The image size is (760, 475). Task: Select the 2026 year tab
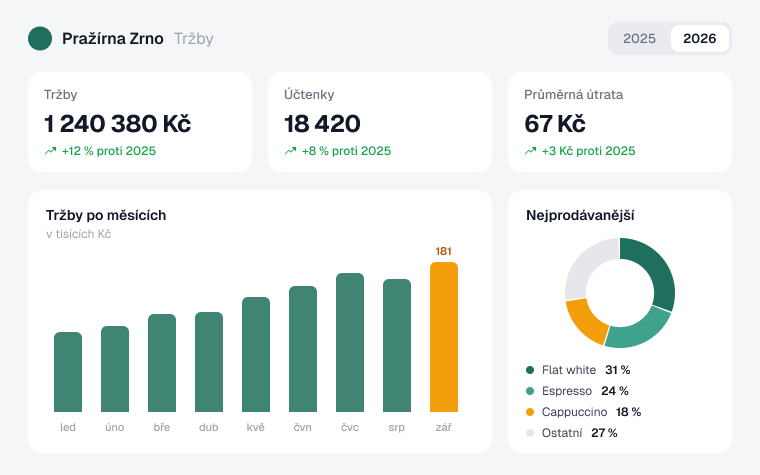pyautogui.click(x=699, y=38)
